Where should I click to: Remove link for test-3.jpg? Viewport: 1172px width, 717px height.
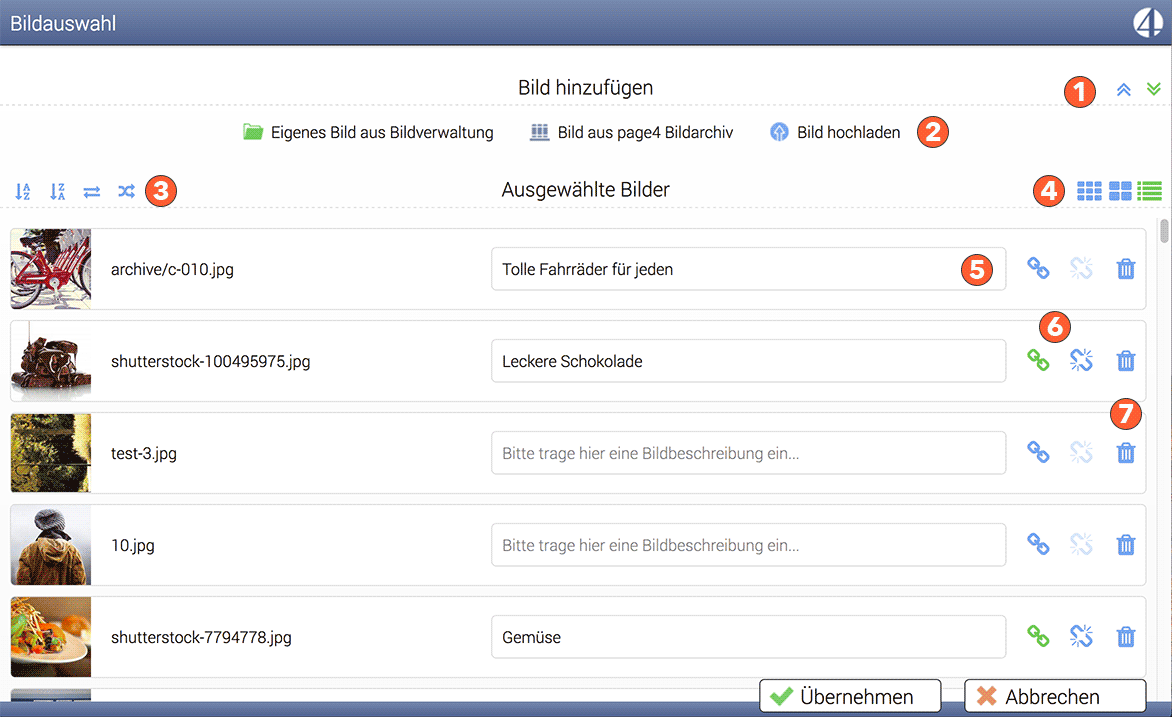[1081, 452]
